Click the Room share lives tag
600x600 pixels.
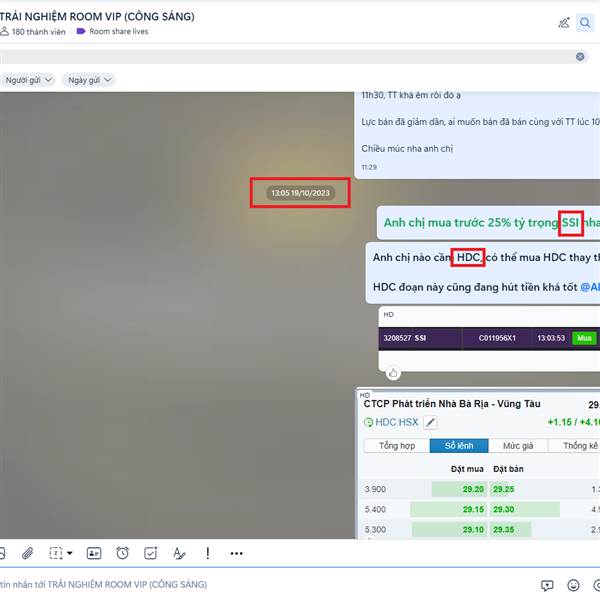point(112,31)
